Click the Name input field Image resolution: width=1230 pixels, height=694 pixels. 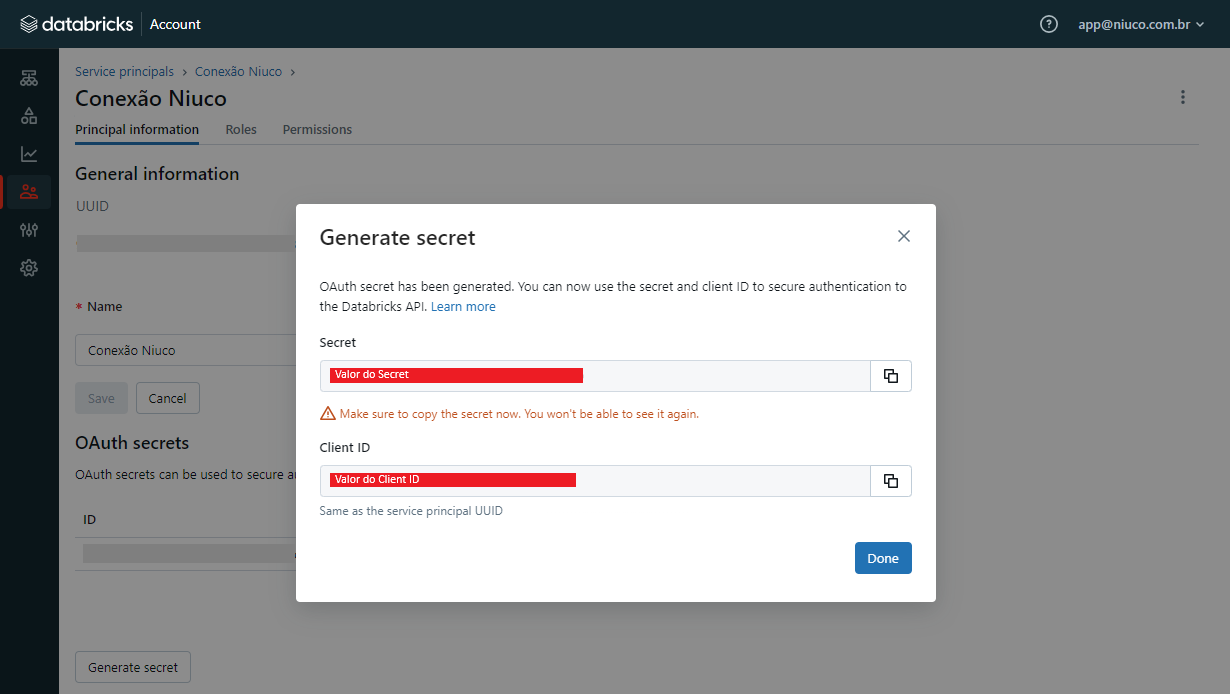pyautogui.click(x=186, y=350)
